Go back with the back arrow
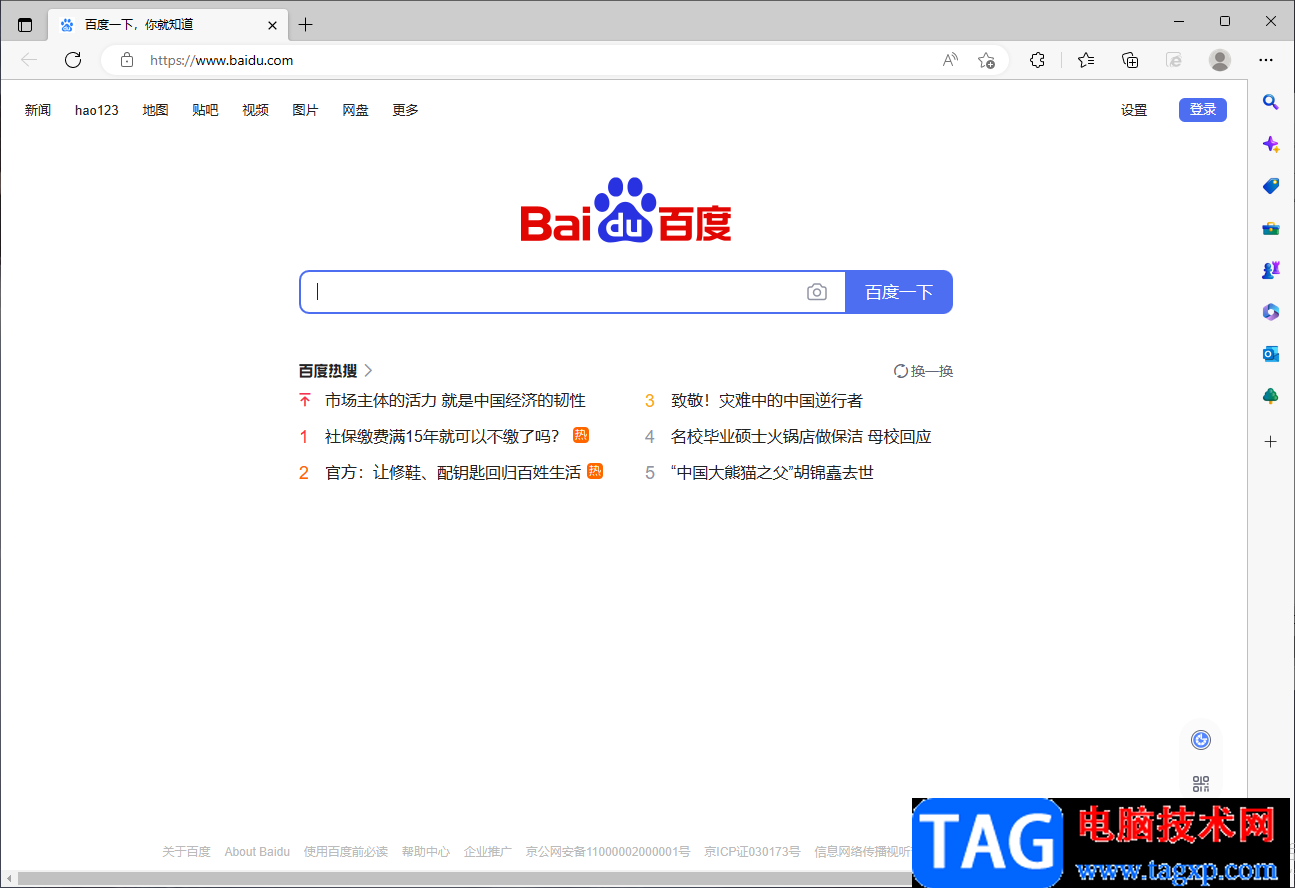 click(x=29, y=60)
